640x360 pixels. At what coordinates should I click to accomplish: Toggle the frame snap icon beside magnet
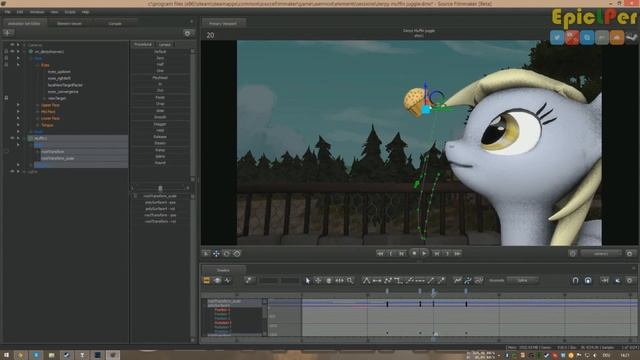(588, 280)
